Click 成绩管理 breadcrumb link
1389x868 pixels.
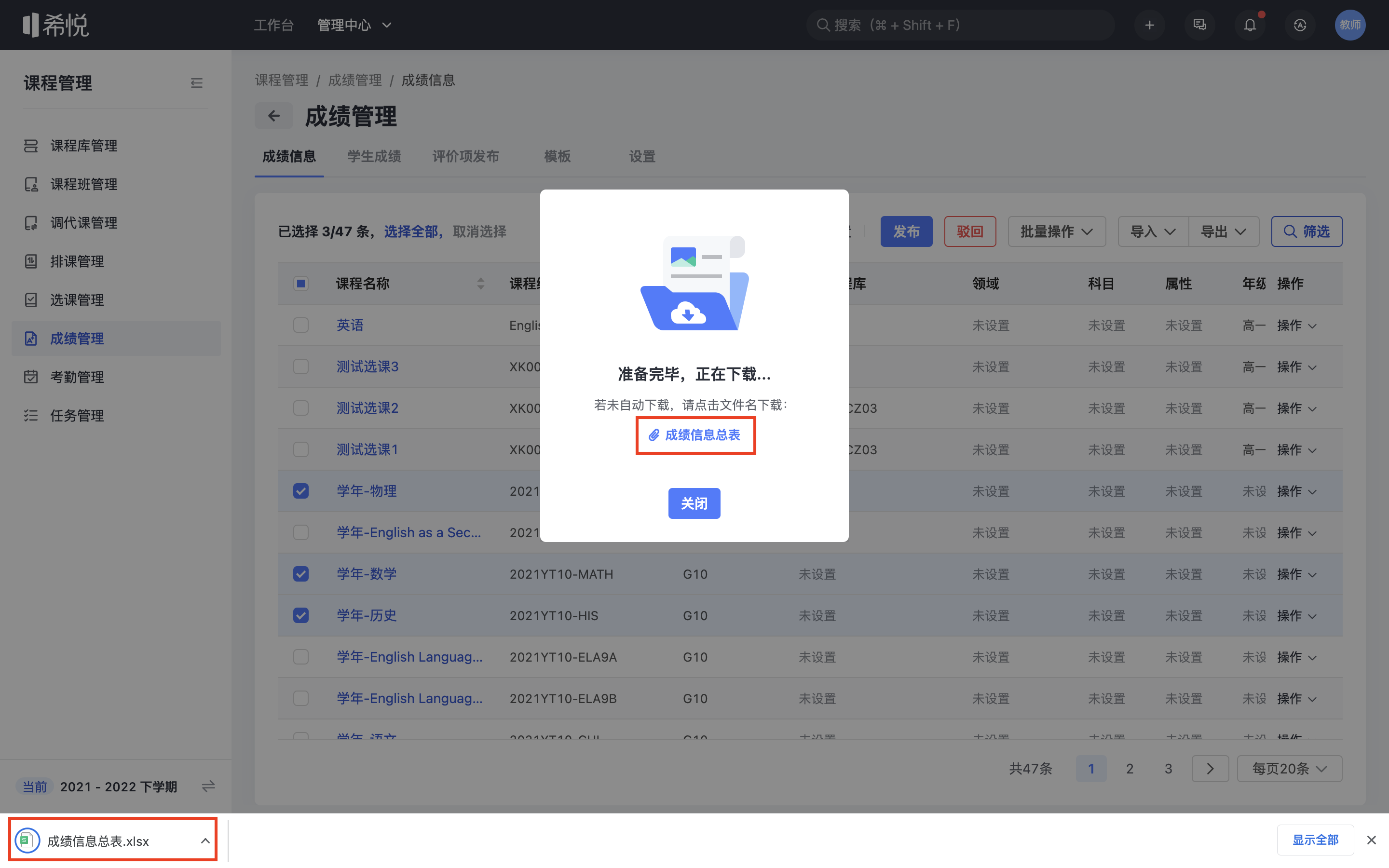click(354, 81)
